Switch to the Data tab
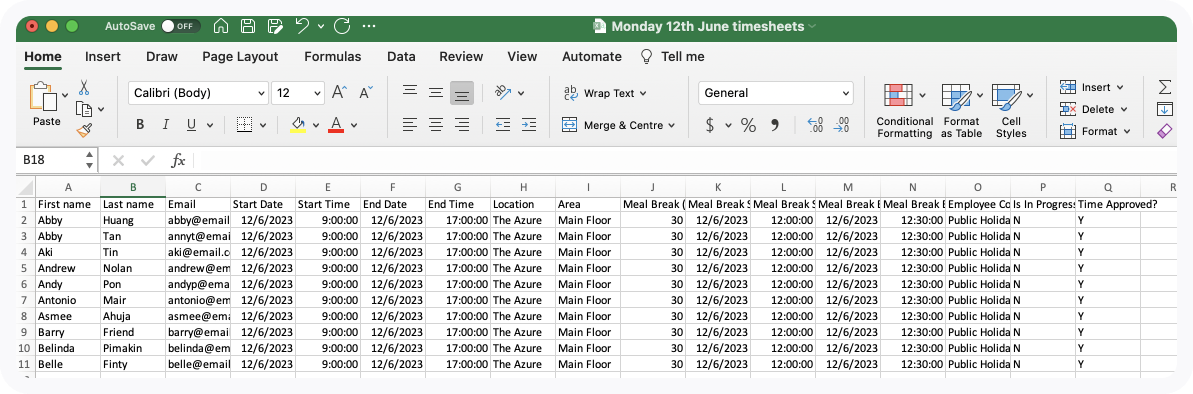Screen dimensions: 1193x394 coord(401,56)
